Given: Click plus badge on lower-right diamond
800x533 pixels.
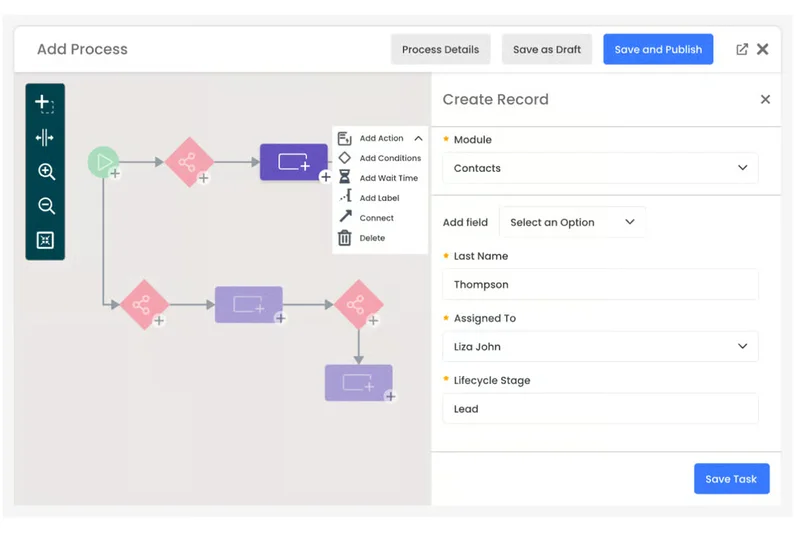Looking at the screenshot, I should (x=373, y=320).
